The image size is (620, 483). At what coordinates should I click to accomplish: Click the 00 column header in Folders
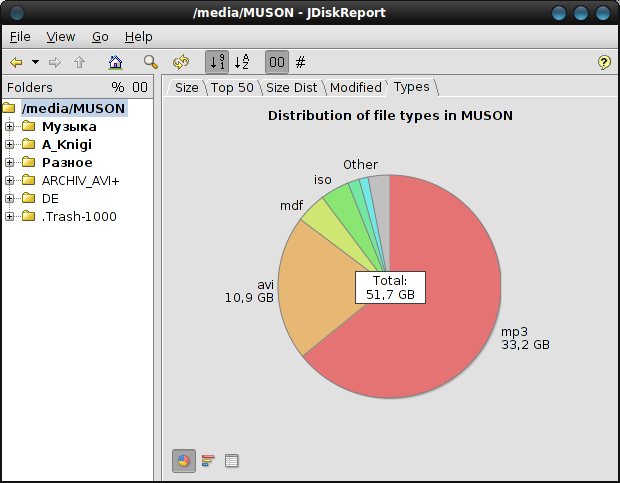(140, 87)
